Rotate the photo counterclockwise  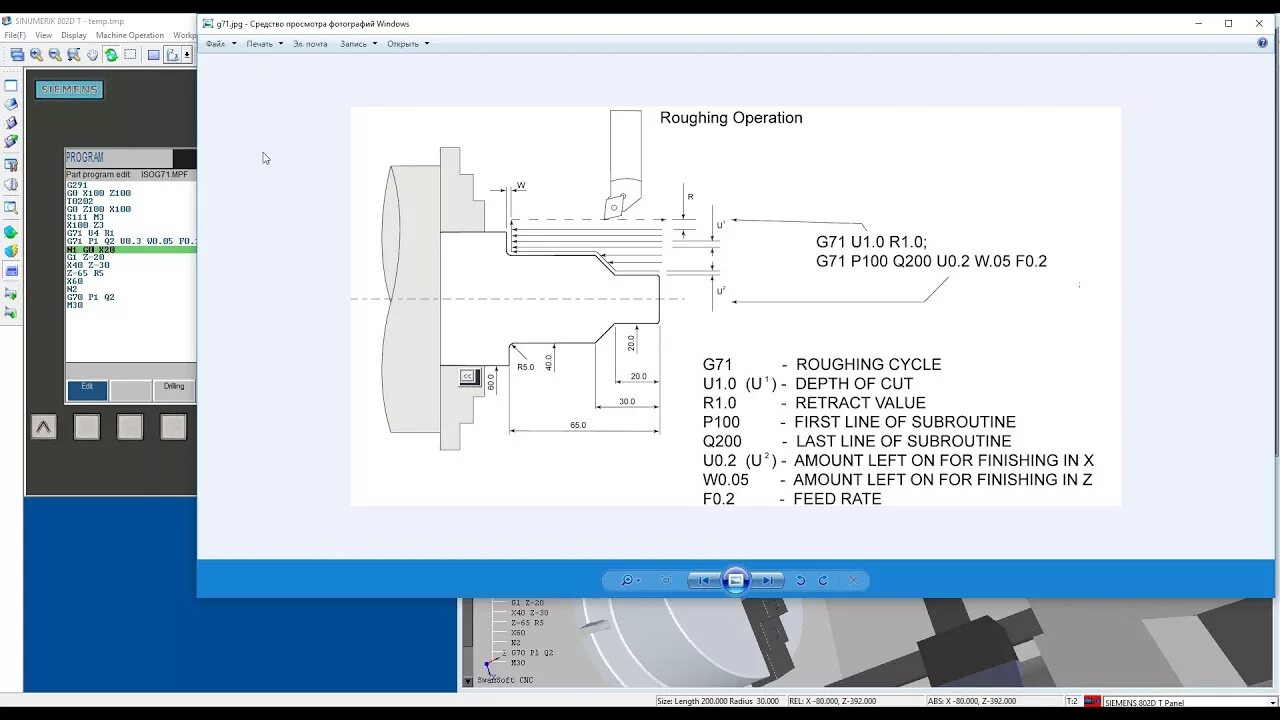click(x=800, y=580)
